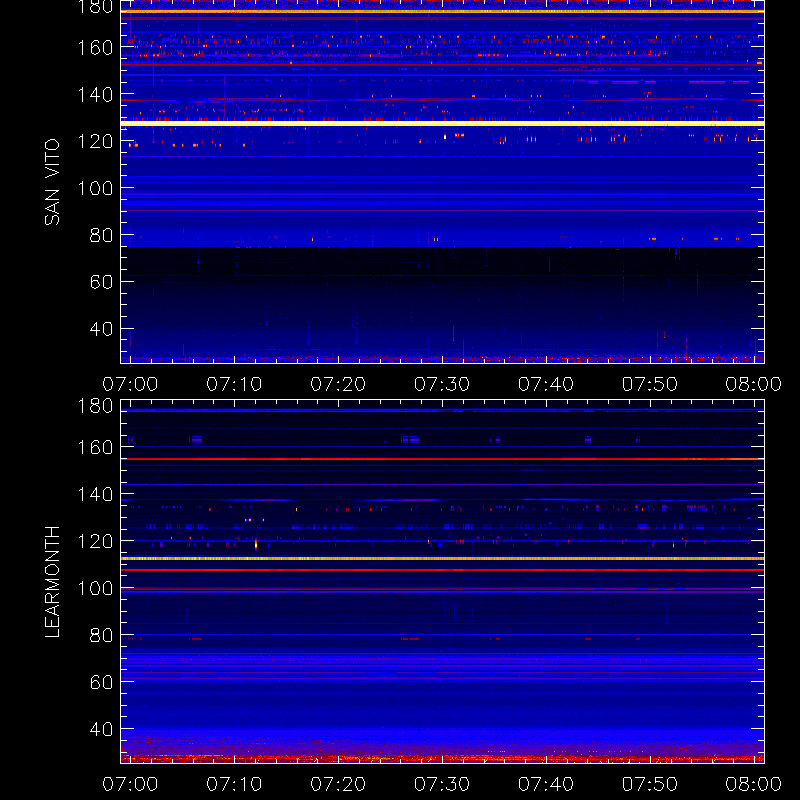This screenshot has height=800, width=800.
Task: Select the 80 tick label on SAN VITO axis
Action: pos(102,235)
